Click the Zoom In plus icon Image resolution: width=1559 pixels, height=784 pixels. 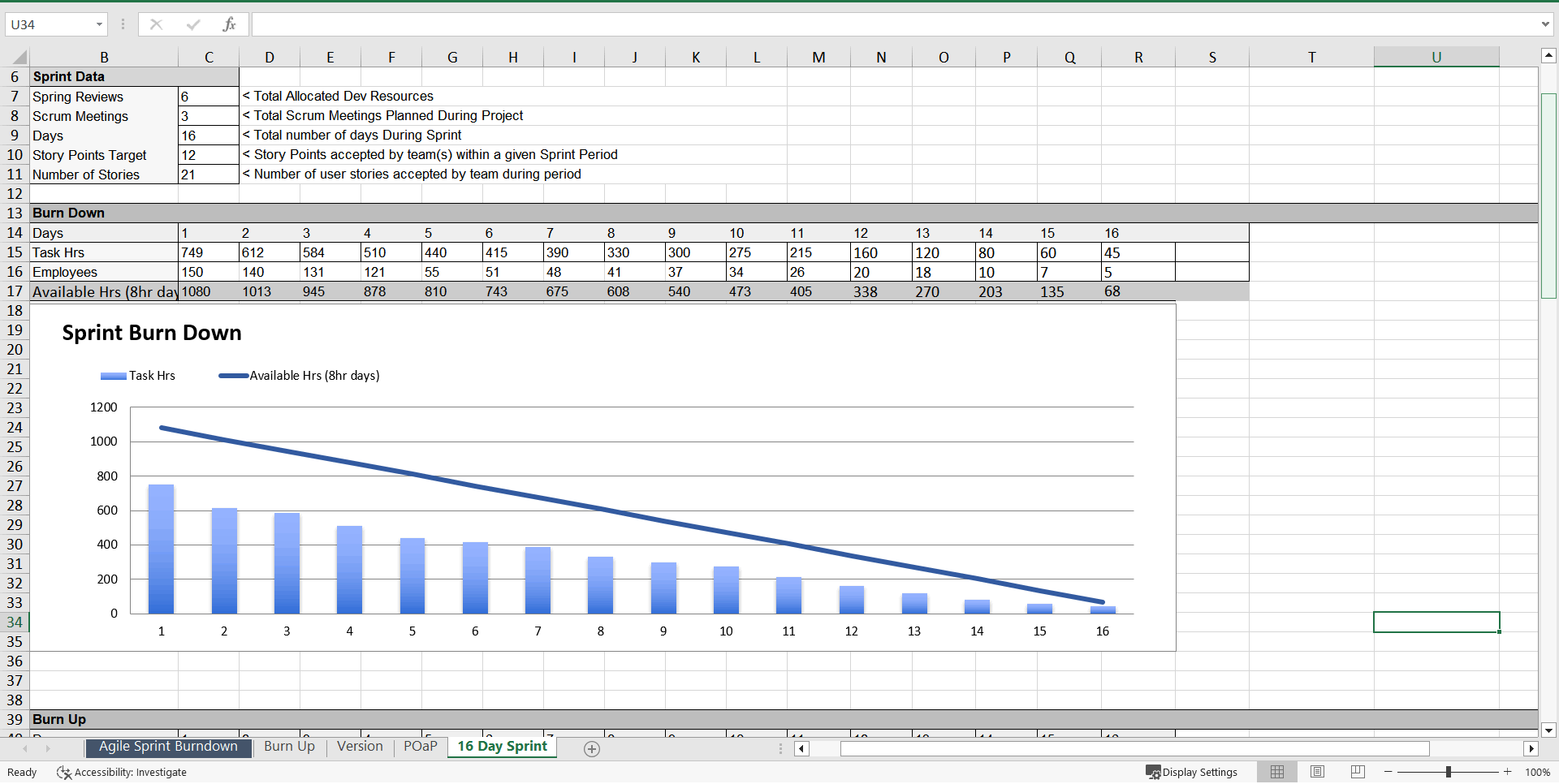[x=1506, y=772]
